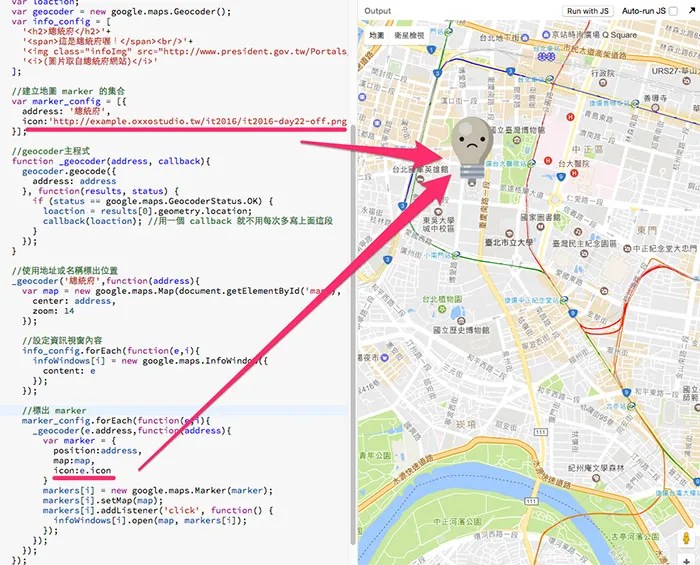This screenshot has height=565, width=700.
Task: Click the 台大醫院 hospital H icon
Action: (x=574, y=173)
